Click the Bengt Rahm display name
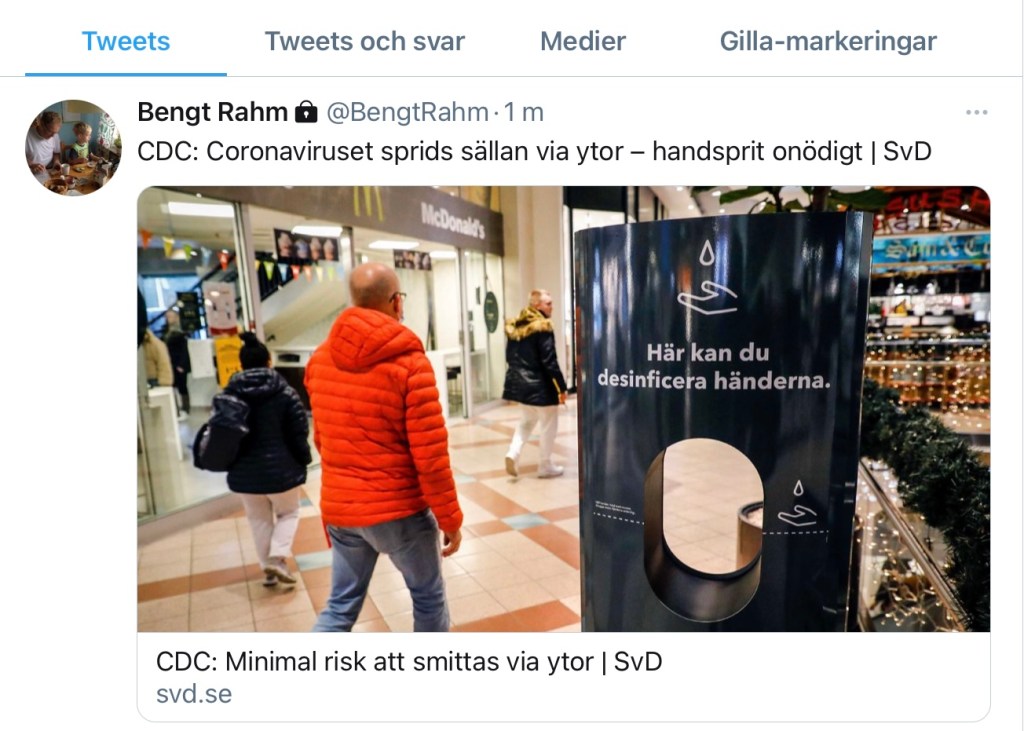 (x=212, y=112)
